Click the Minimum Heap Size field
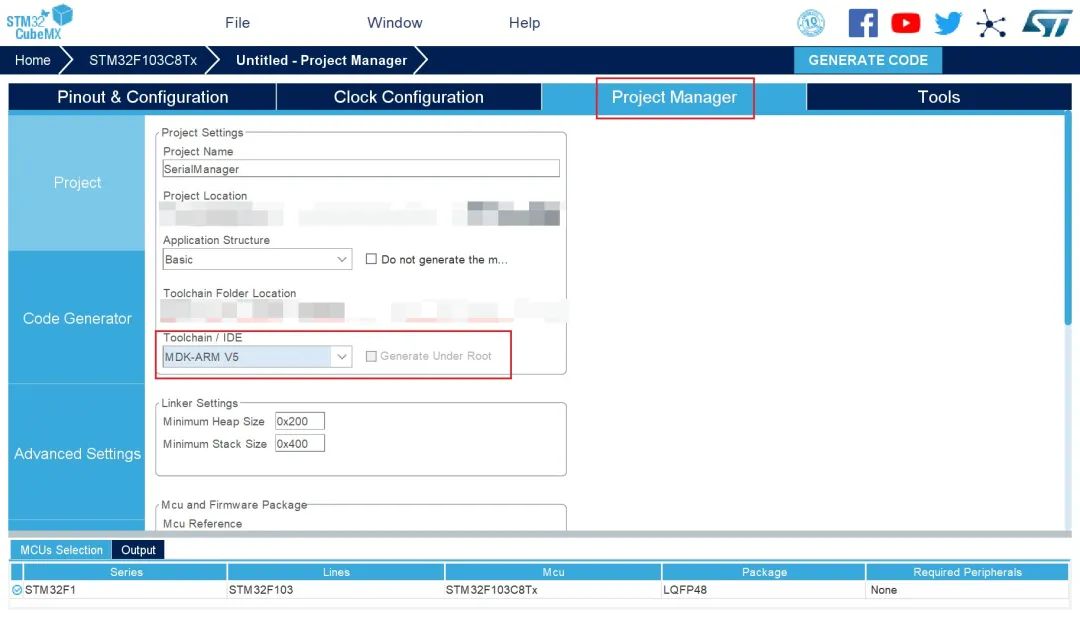Image resolution: width=1080 pixels, height=618 pixels. (x=300, y=421)
